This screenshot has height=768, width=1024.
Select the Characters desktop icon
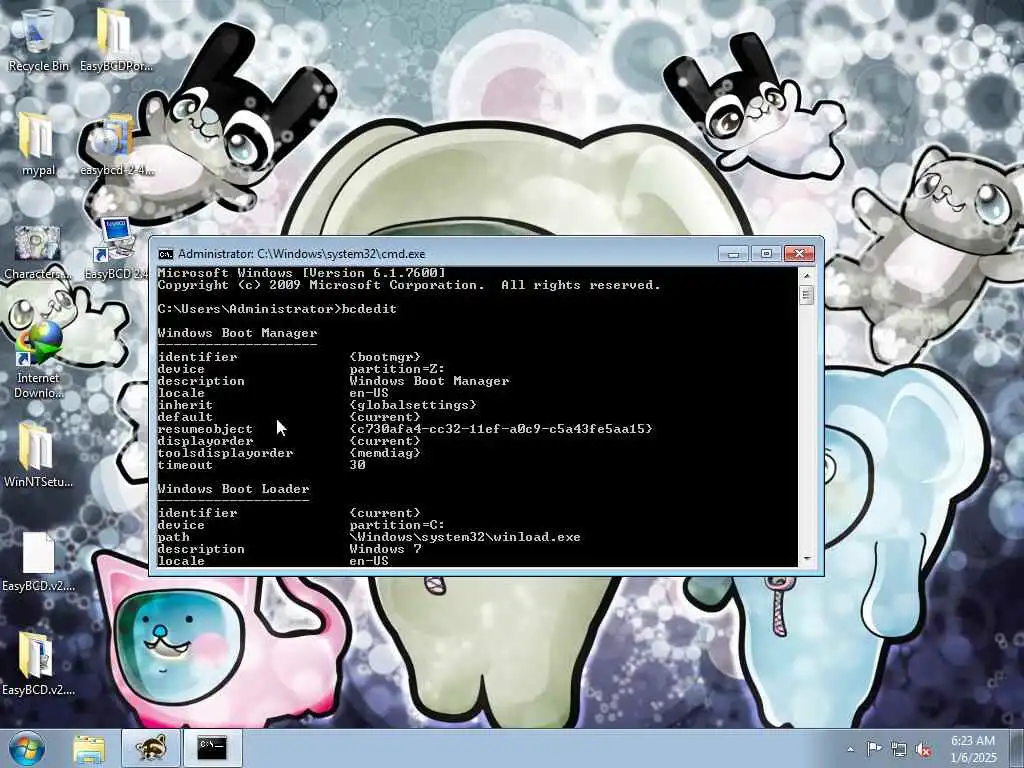38,251
